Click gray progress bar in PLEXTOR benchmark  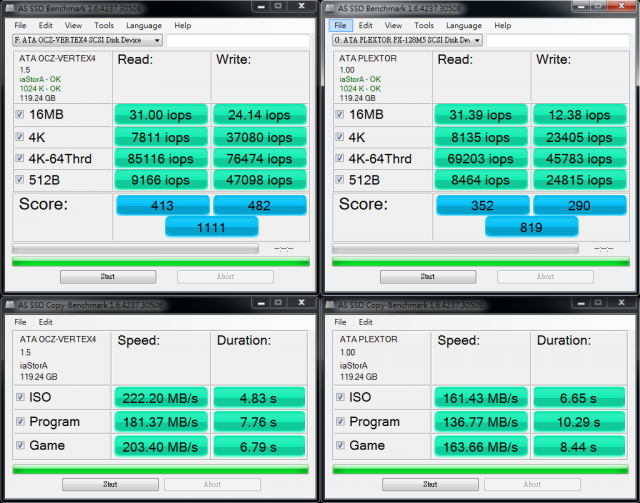pyautogui.click(x=455, y=248)
